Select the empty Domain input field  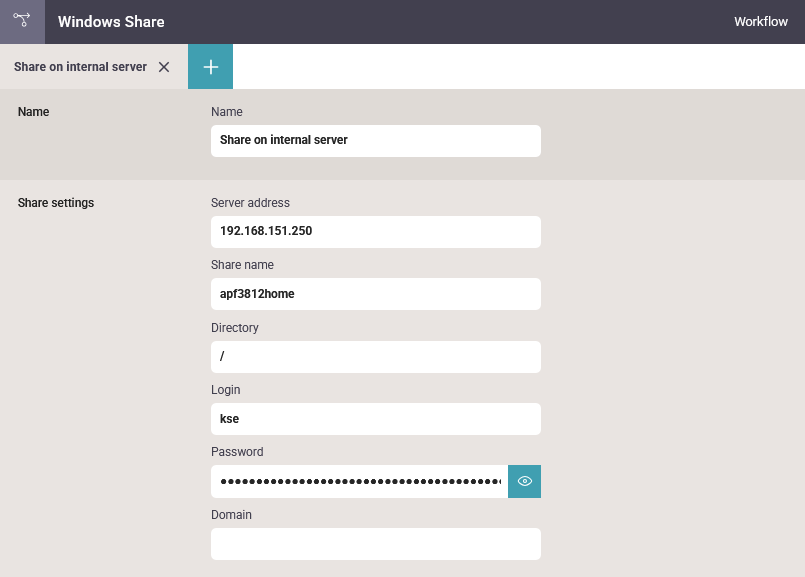[x=375, y=544]
